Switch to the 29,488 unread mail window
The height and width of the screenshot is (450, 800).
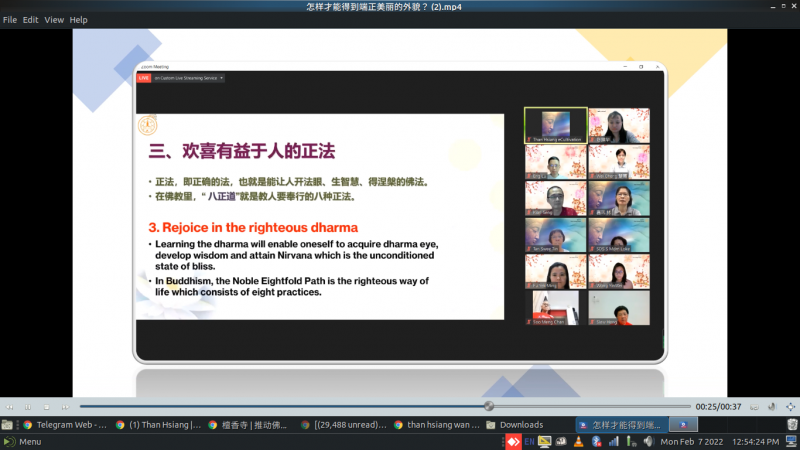[x=345, y=424]
